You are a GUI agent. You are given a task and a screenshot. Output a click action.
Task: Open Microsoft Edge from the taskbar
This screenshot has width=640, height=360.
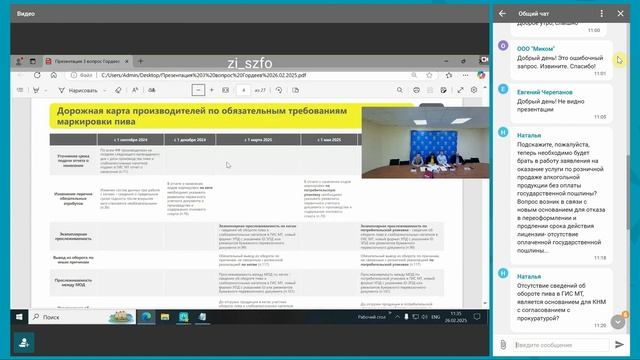(x=146, y=317)
